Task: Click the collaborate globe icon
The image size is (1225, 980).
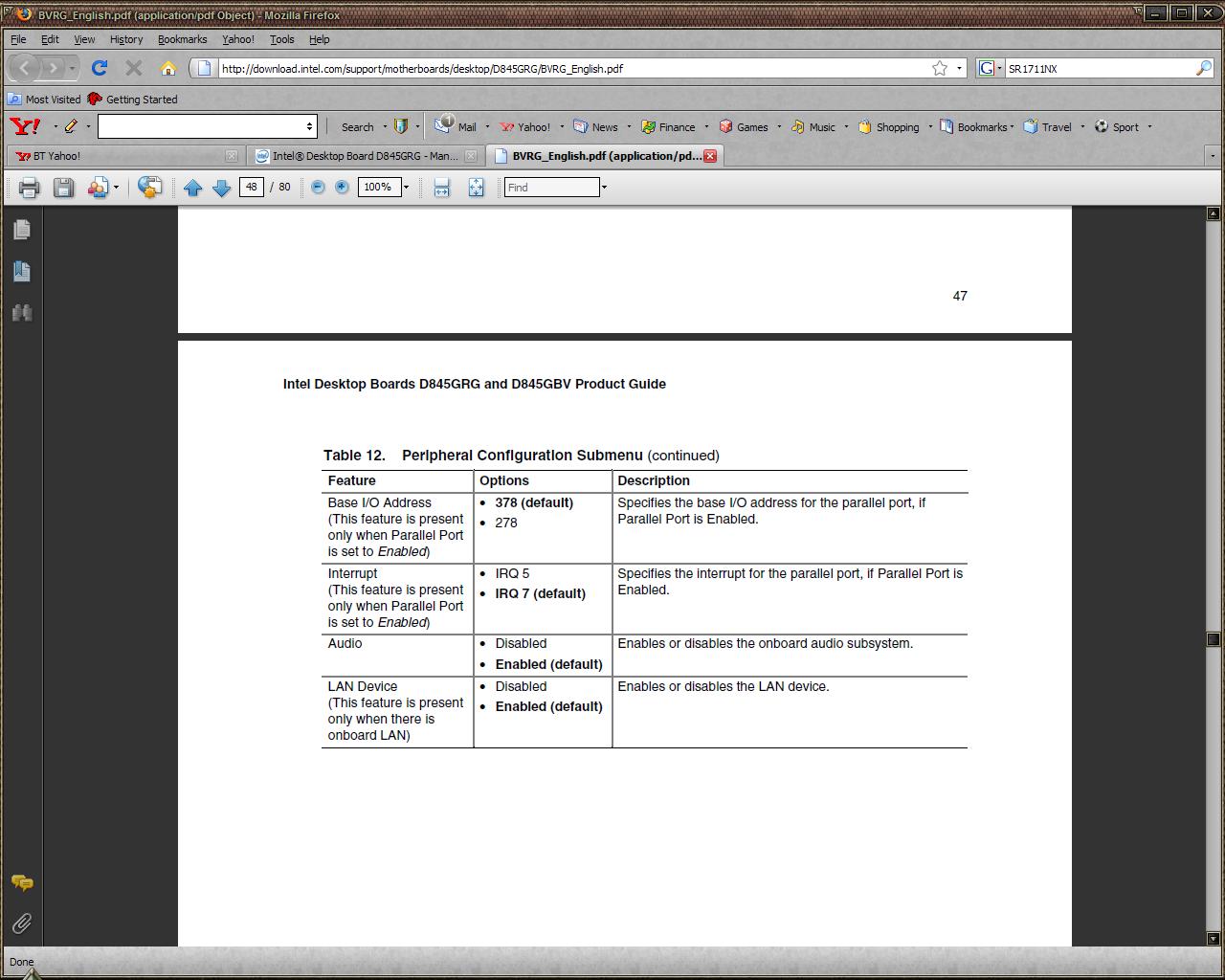Action: click(149, 188)
